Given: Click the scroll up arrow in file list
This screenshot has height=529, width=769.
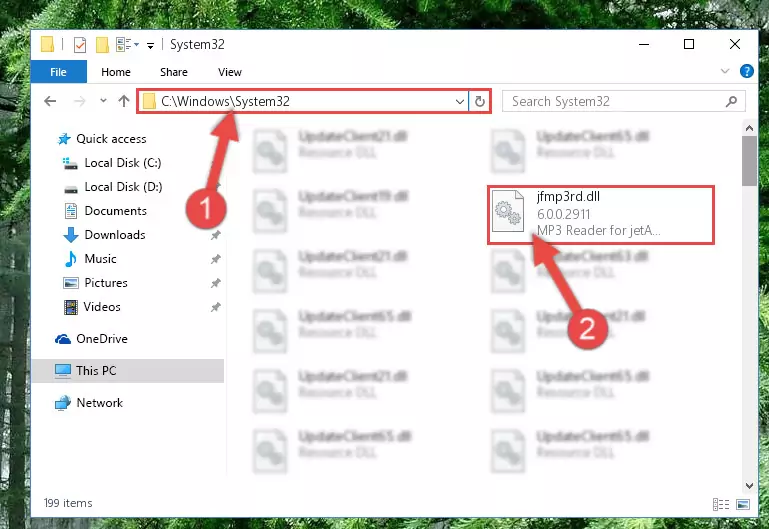Looking at the screenshot, I should point(749,128).
